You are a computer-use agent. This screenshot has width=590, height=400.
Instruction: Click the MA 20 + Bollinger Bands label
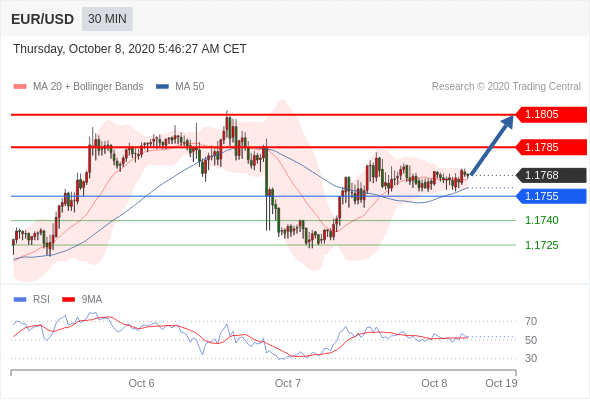click(88, 87)
